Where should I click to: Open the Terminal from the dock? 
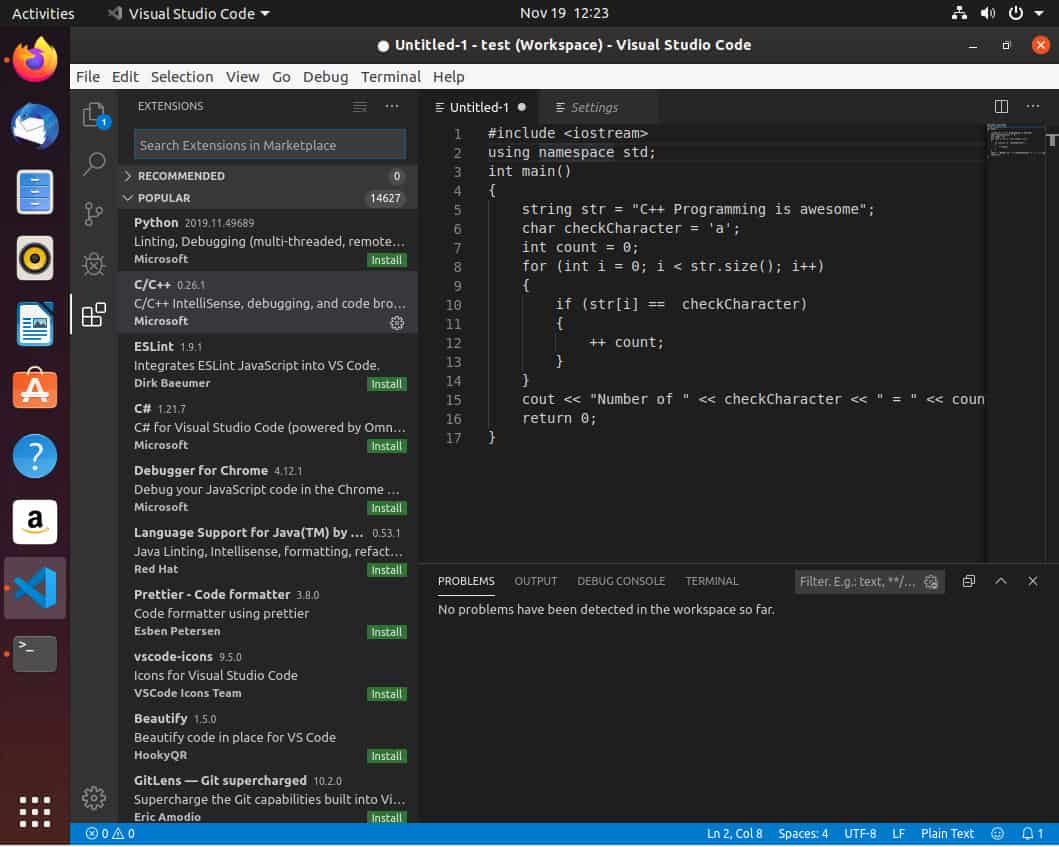[35, 654]
